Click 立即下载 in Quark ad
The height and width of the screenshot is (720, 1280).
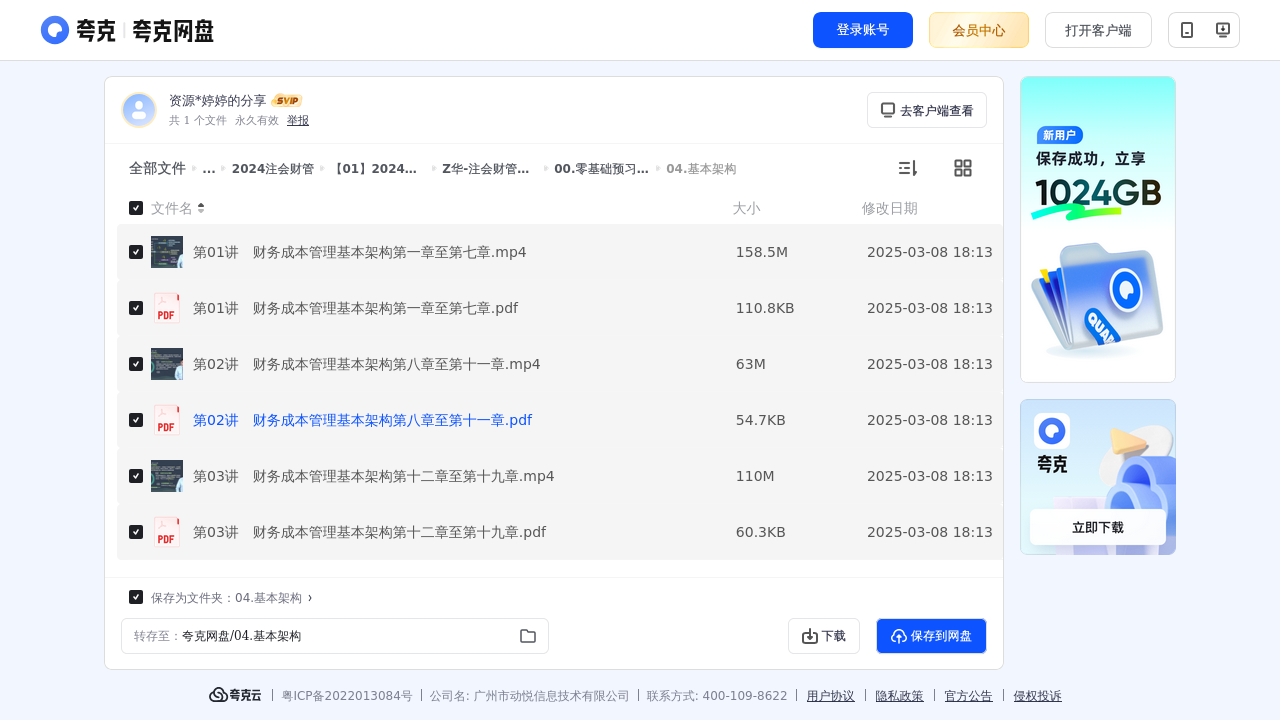(1098, 527)
